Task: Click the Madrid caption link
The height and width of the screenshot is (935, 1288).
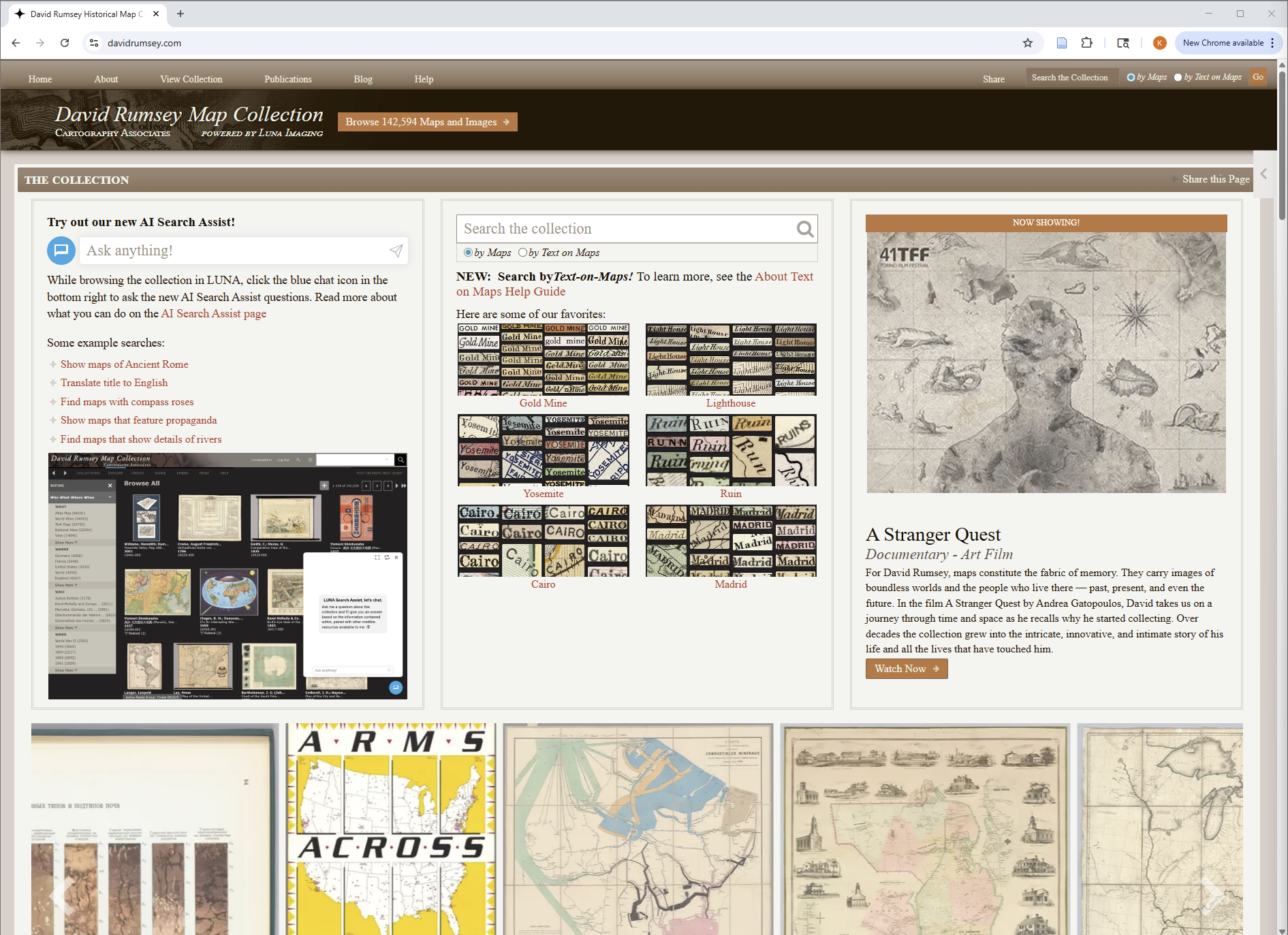Action: [731, 584]
